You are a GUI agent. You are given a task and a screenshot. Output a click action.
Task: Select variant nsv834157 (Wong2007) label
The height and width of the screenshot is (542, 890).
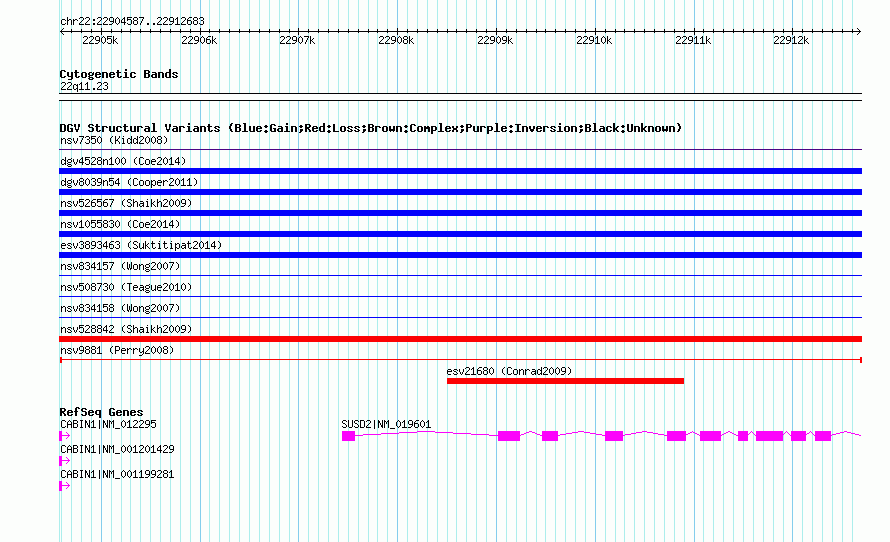click(x=120, y=266)
